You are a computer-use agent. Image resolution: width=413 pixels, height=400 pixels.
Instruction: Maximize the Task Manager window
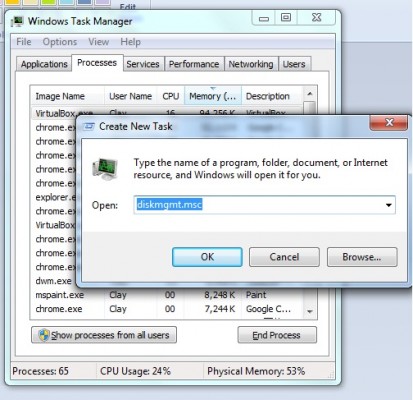pyautogui.click(x=286, y=17)
